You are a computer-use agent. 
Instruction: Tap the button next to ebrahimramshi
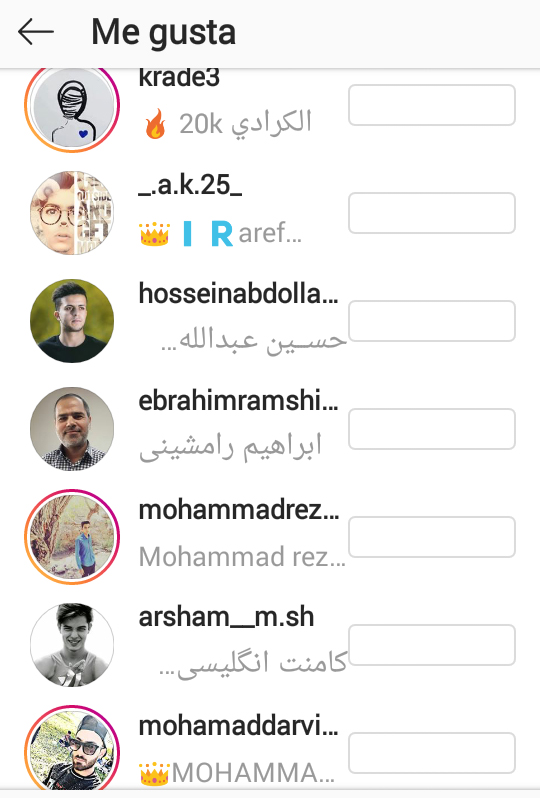point(432,429)
